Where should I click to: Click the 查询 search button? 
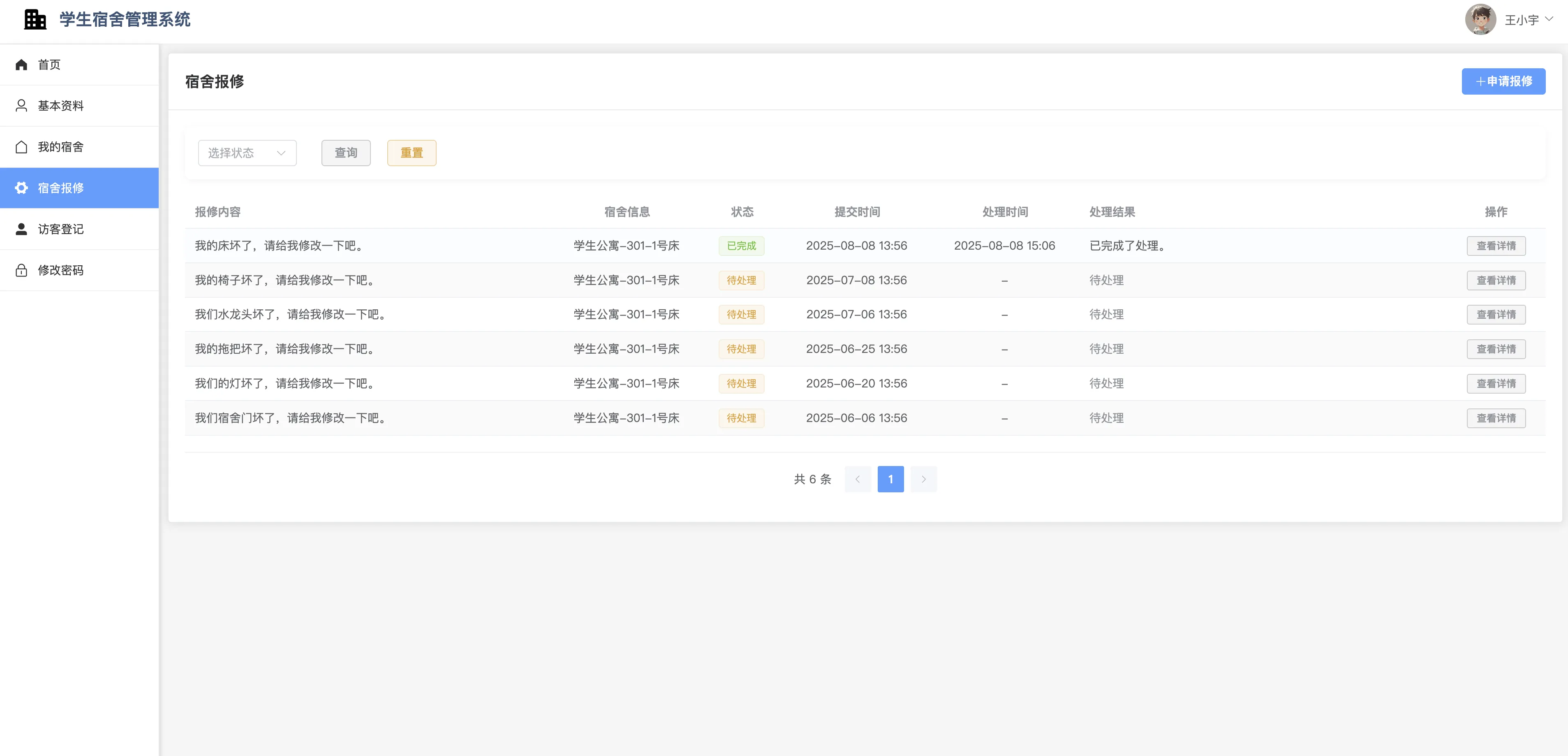(346, 153)
